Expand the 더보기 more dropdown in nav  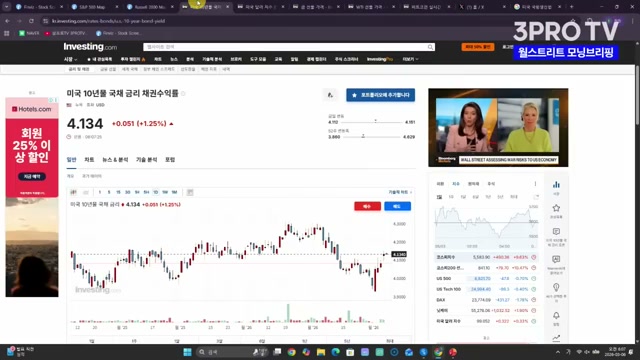coord(410,60)
